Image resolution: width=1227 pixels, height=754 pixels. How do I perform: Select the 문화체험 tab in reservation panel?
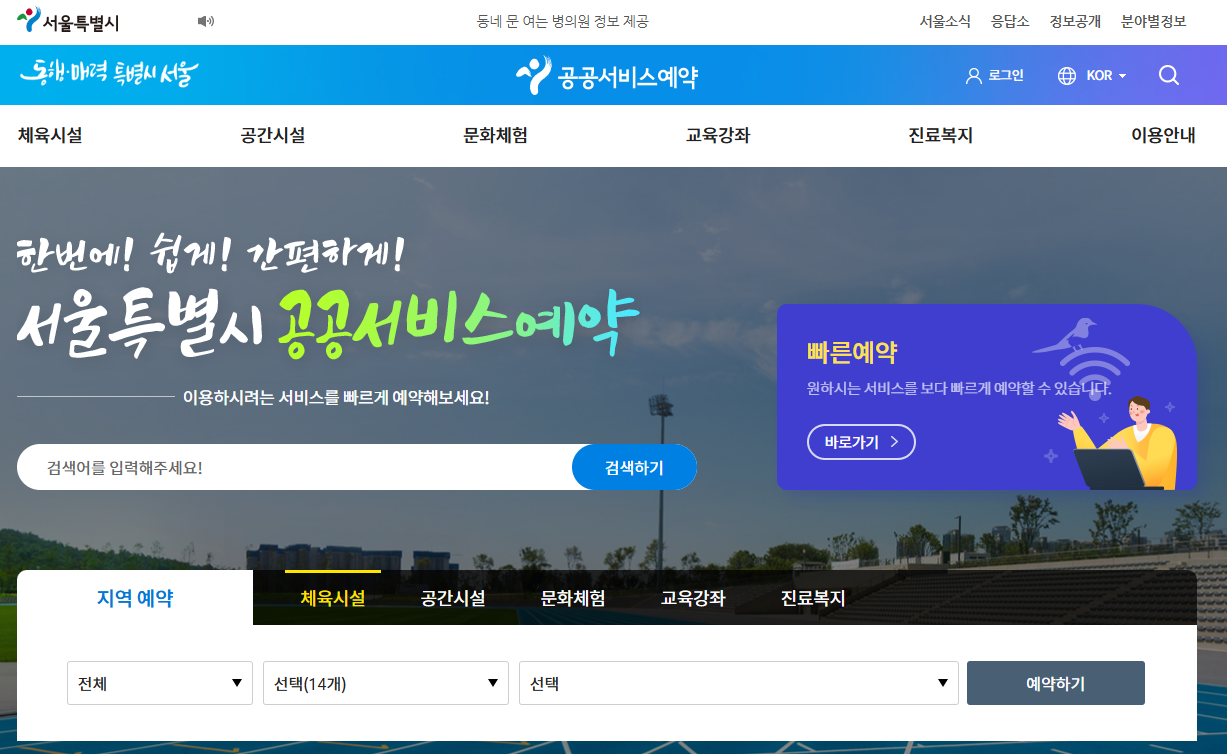pyautogui.click(x=573, y=598)
